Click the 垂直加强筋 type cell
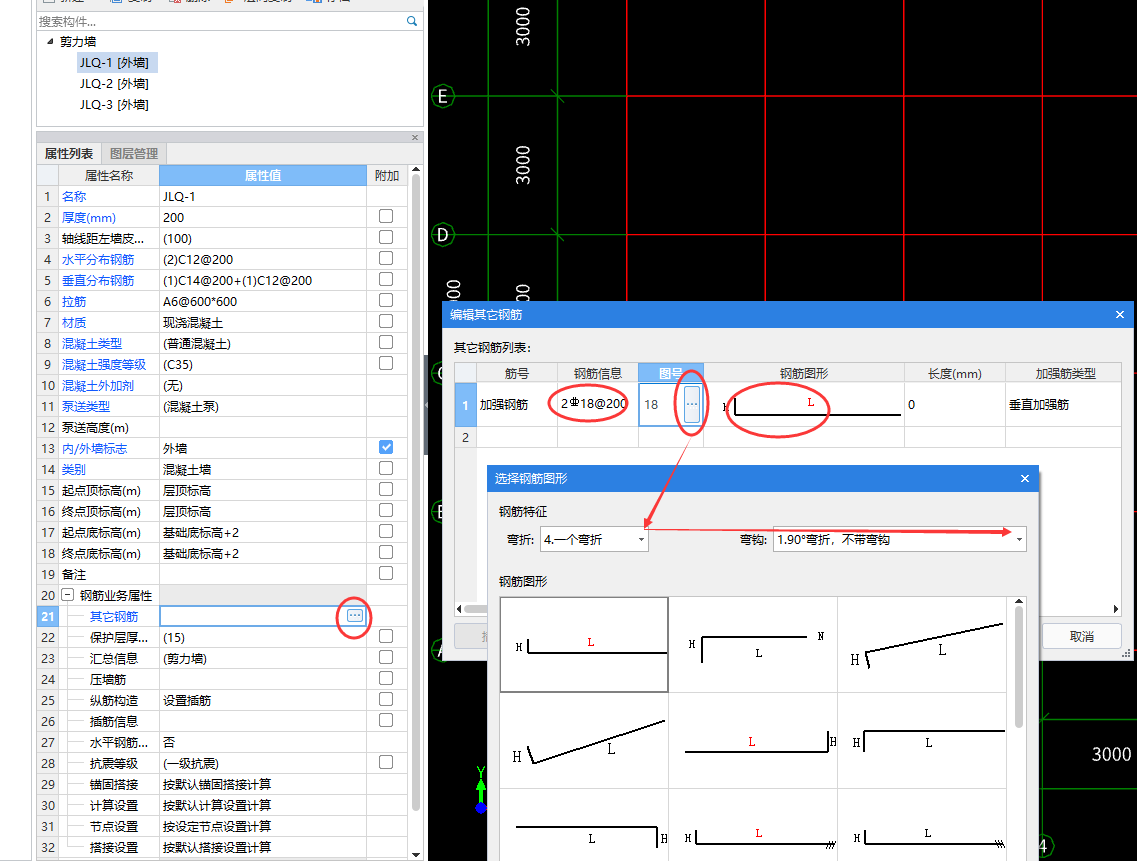 pos(1065,405)
